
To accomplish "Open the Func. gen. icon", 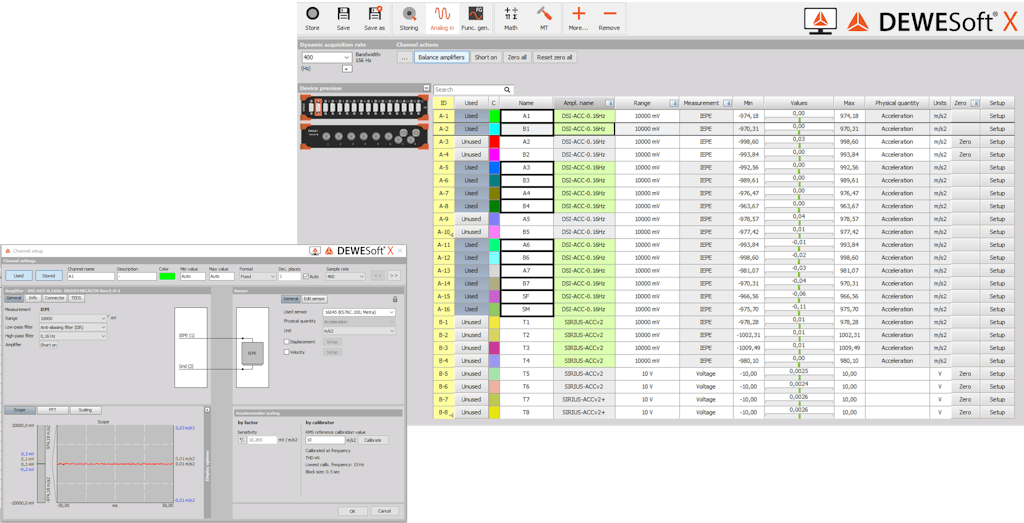I will point(475,14).
